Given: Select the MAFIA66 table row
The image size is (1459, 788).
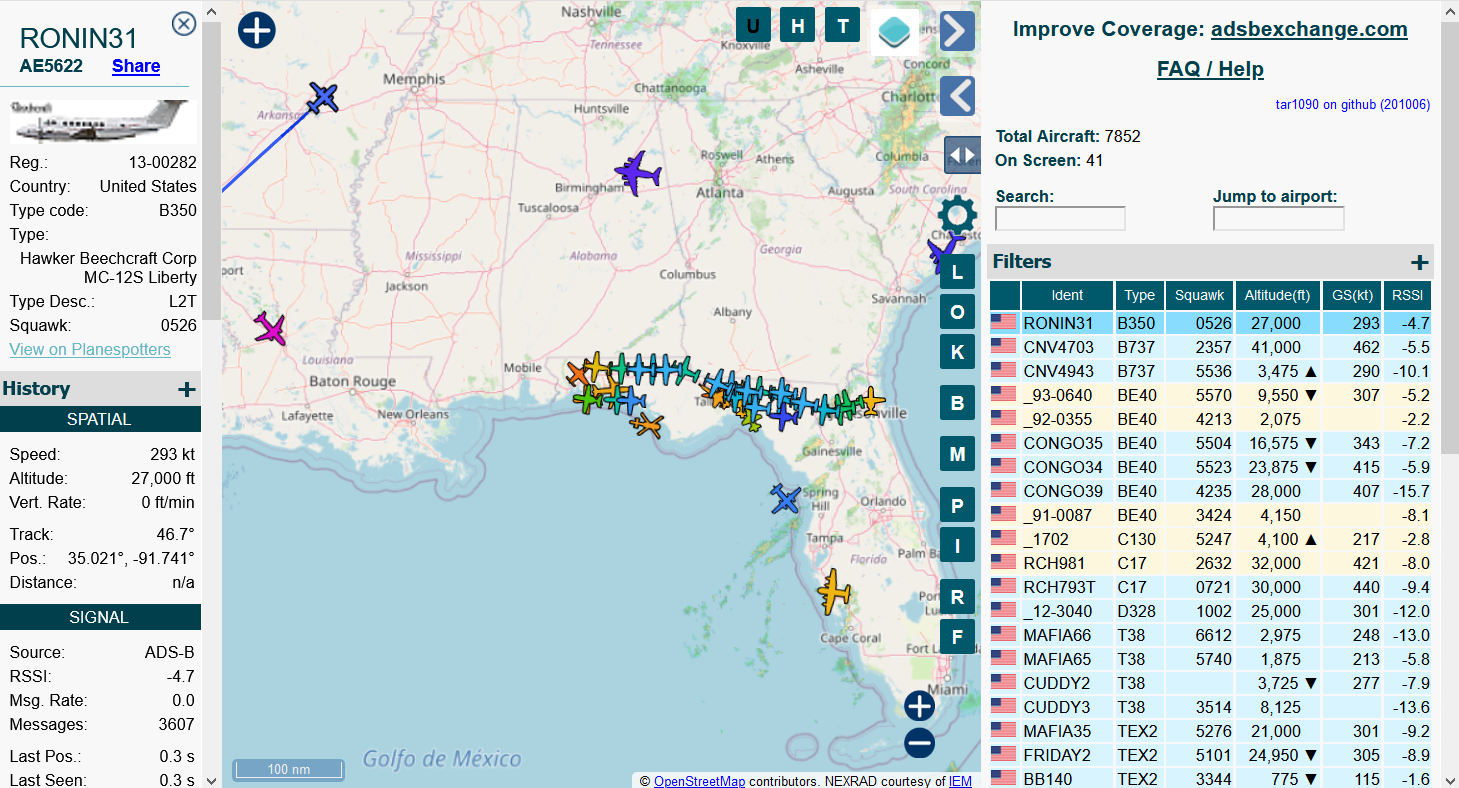Looking at the screenshot, I should point(1210,635).
